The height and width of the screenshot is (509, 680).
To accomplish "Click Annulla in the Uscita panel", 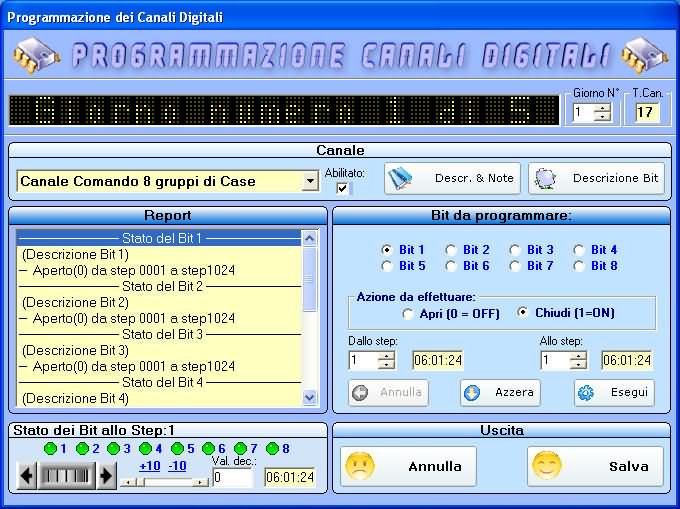I will [x=408, y=467].
